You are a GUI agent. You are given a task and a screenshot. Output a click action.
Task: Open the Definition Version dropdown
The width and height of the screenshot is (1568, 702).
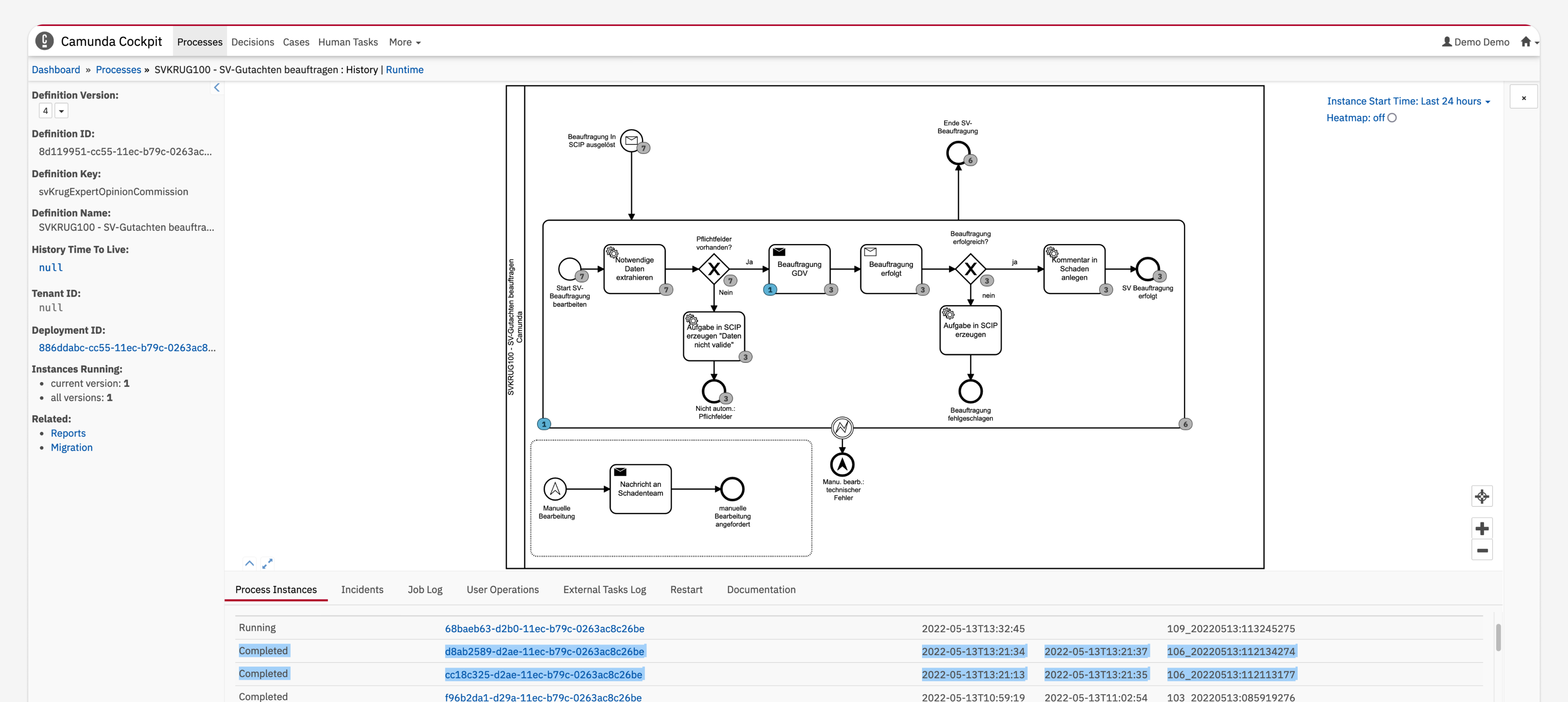(61, 111)
